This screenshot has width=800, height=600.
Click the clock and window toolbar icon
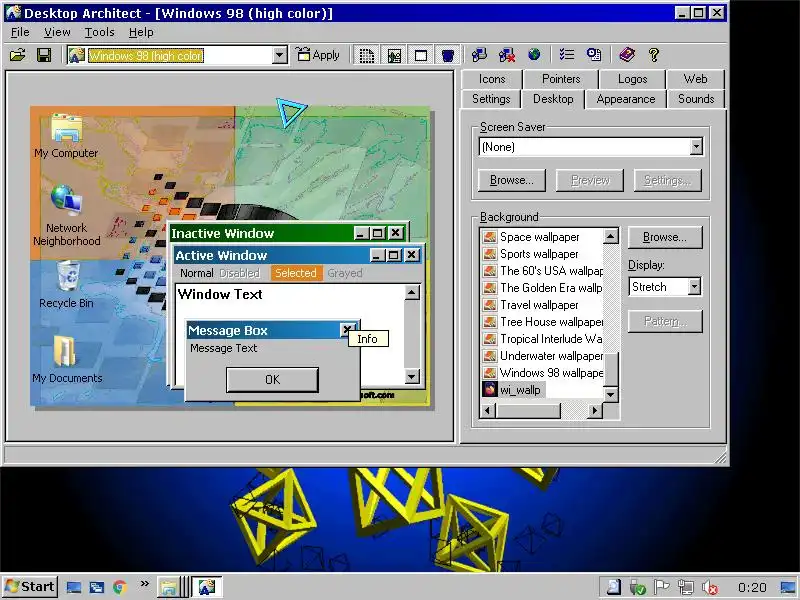594,55
